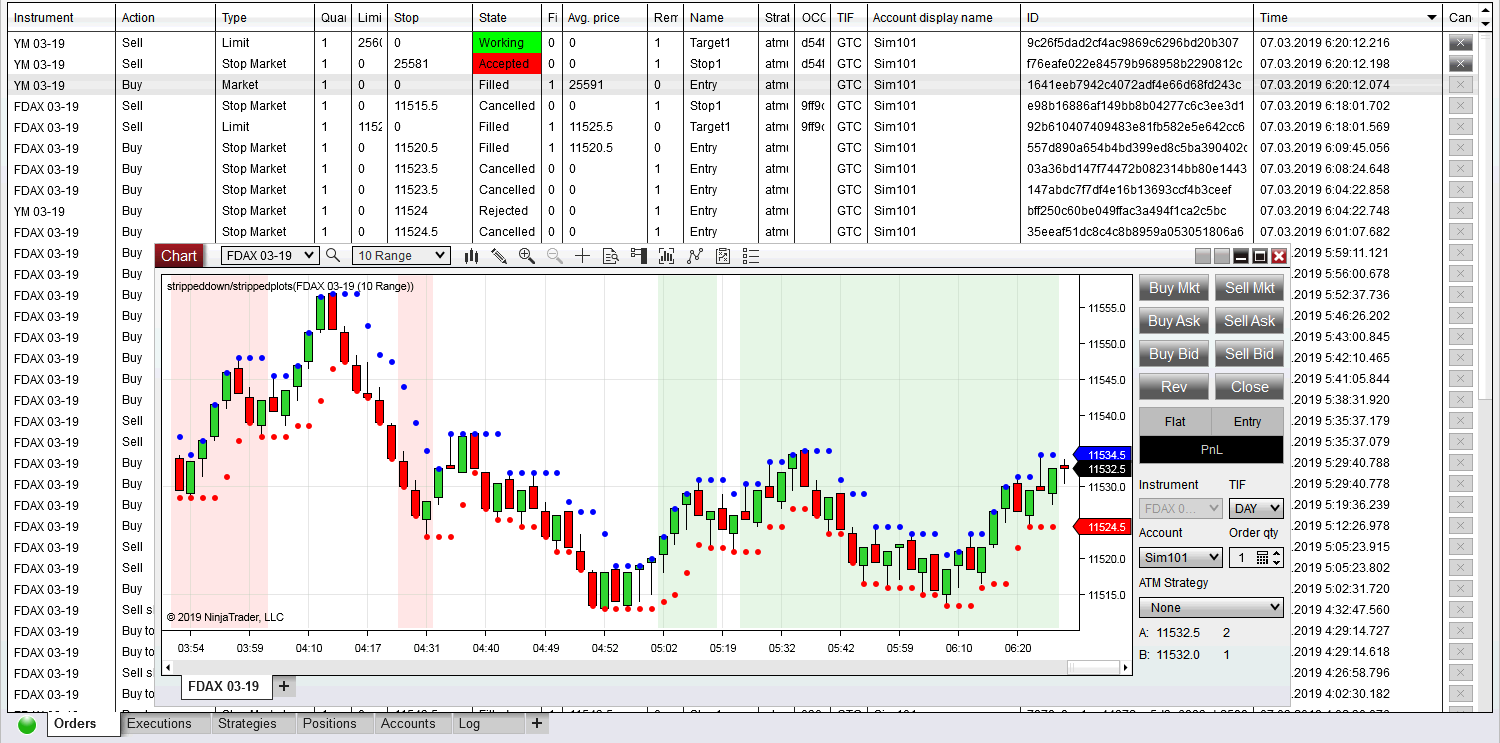Sort by the Instrument column header
The height and width of the screenshot is (743, 1500).
(x=61, y=18)
